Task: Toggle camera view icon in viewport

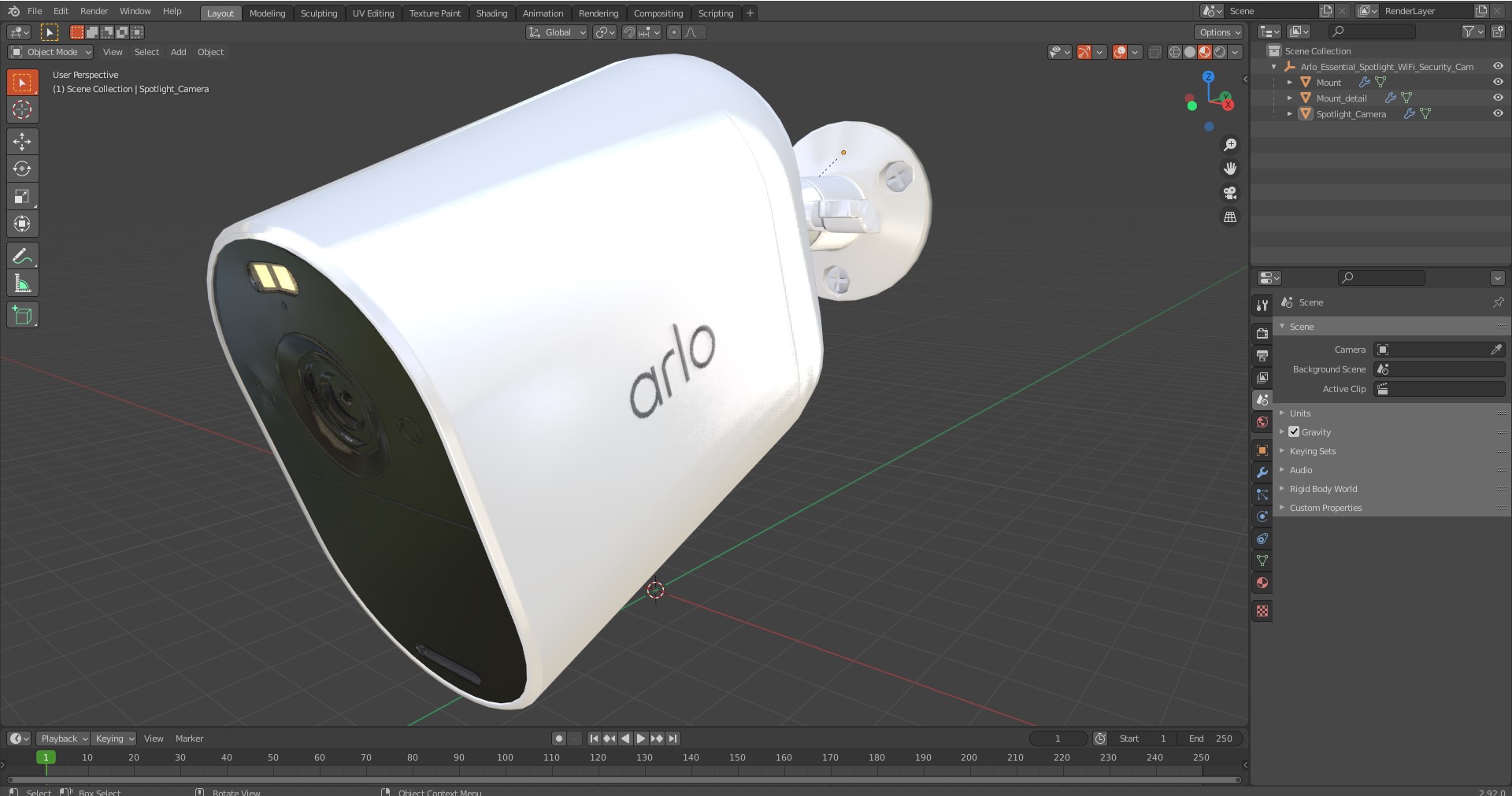Action: coord(1230,193)
